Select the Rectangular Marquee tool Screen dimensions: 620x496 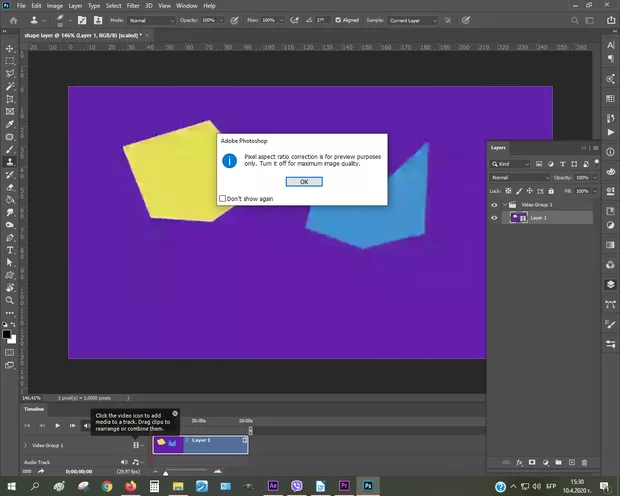(9, 61)
